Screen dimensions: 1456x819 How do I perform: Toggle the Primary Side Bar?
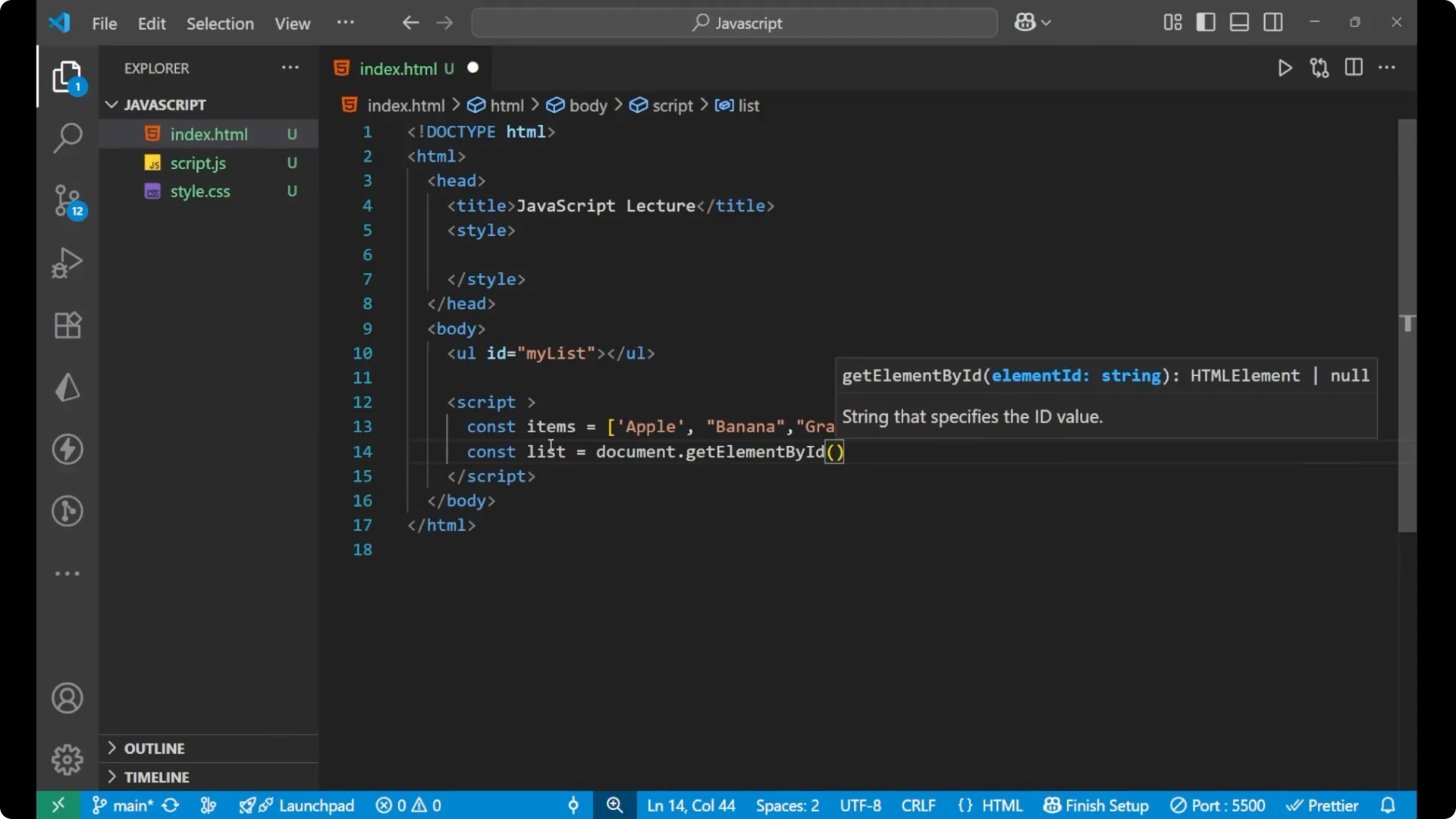click(x=1206, y=22)
